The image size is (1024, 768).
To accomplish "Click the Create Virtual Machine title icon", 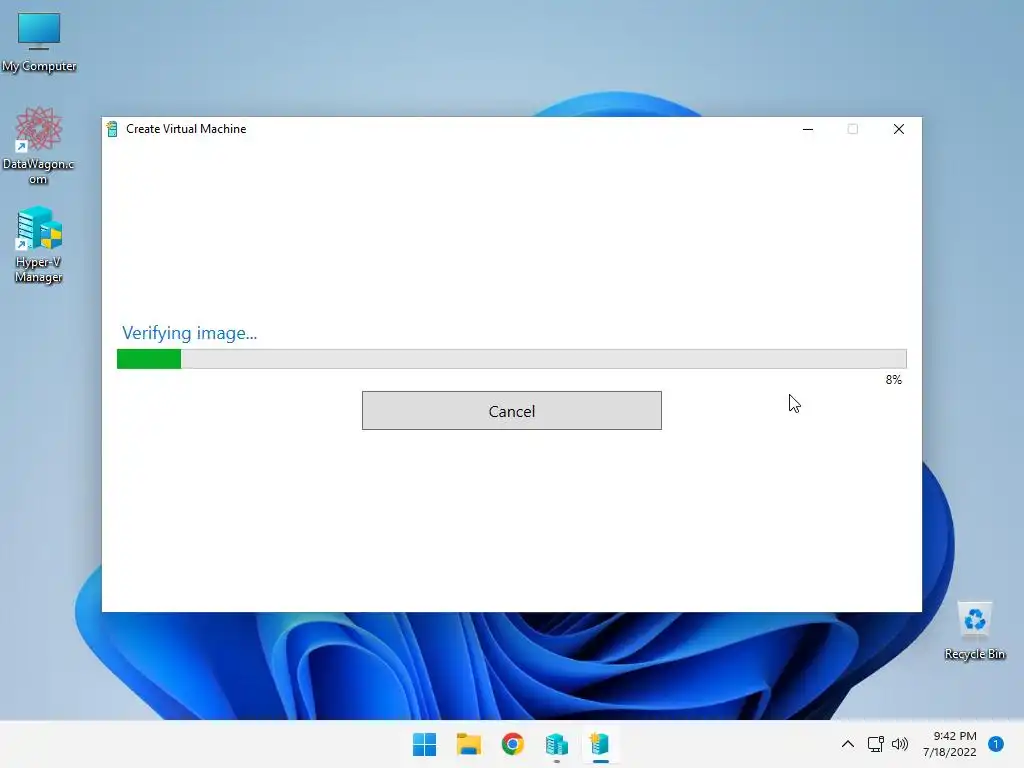I will coord(112,129).
